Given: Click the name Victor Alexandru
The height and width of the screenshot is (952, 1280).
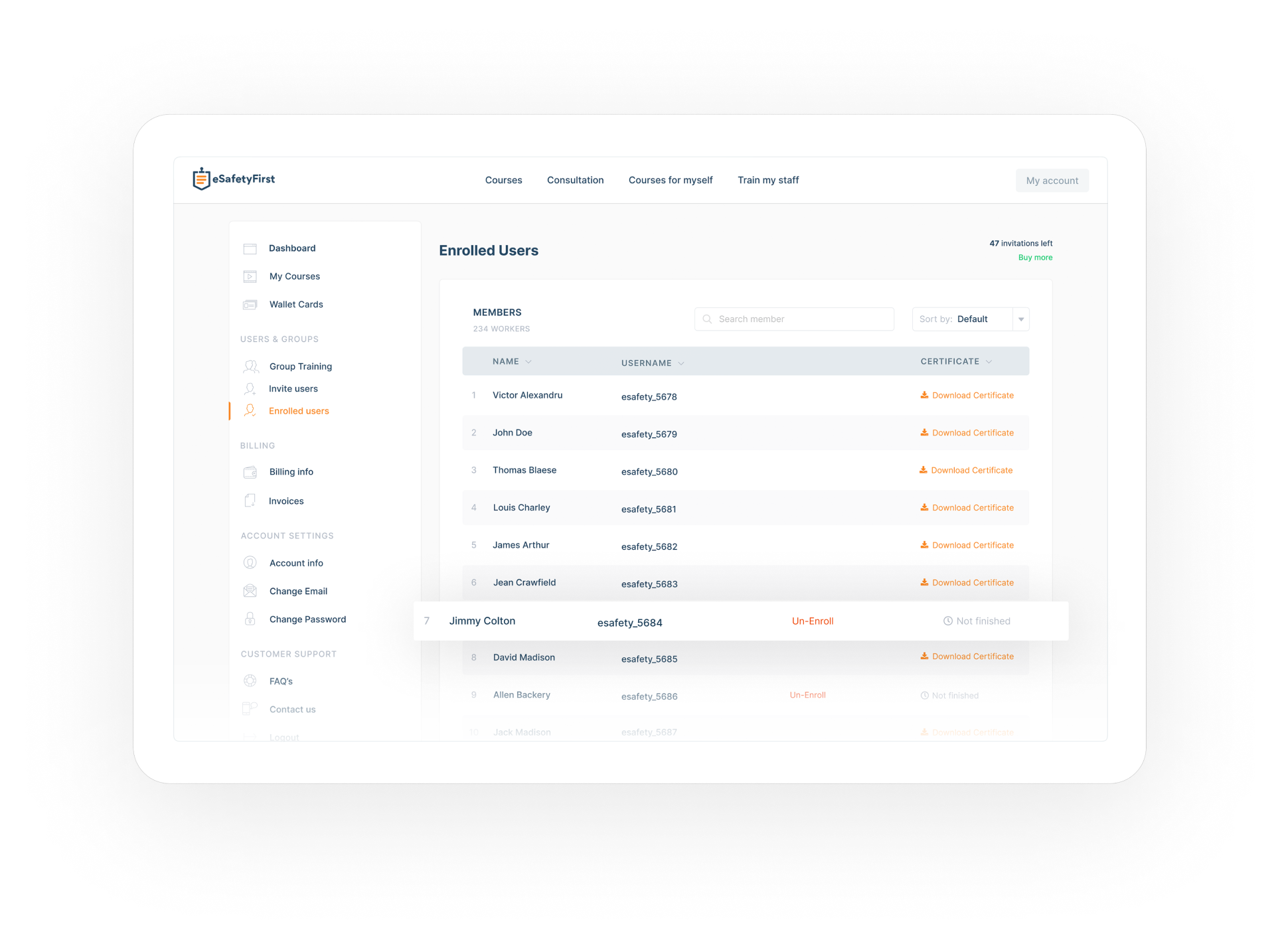Looking at the screenshot, I should click(528, 395).
